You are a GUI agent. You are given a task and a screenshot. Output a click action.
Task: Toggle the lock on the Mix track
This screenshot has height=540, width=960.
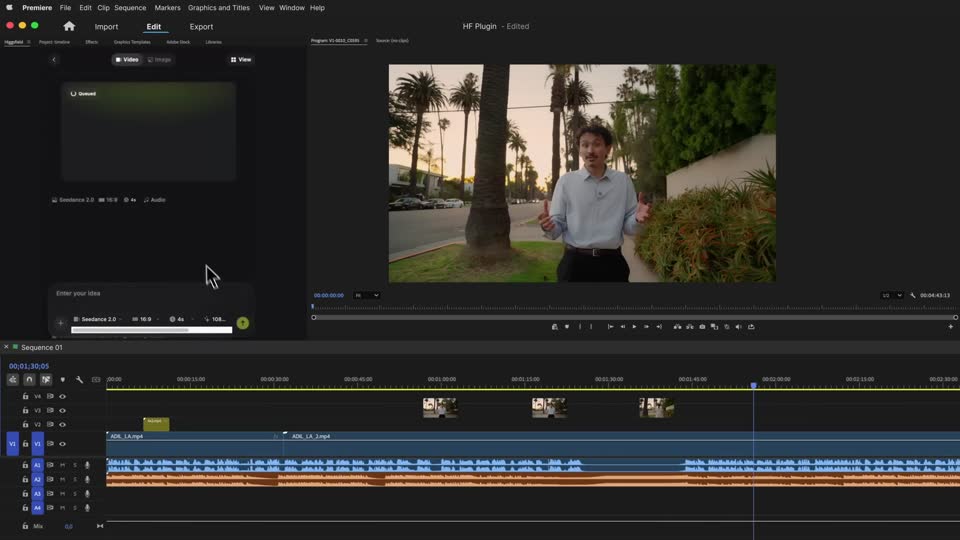pos(25,526)
